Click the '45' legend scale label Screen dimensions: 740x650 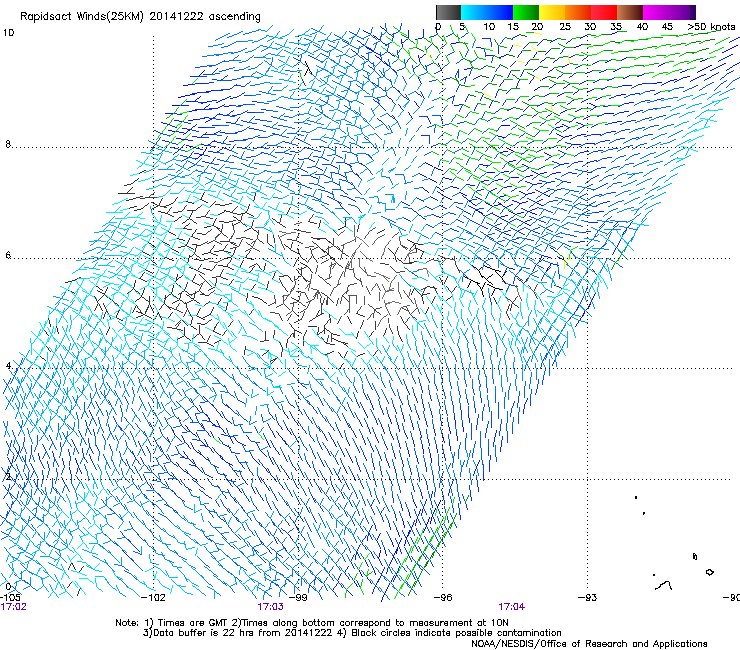[667, 27]
